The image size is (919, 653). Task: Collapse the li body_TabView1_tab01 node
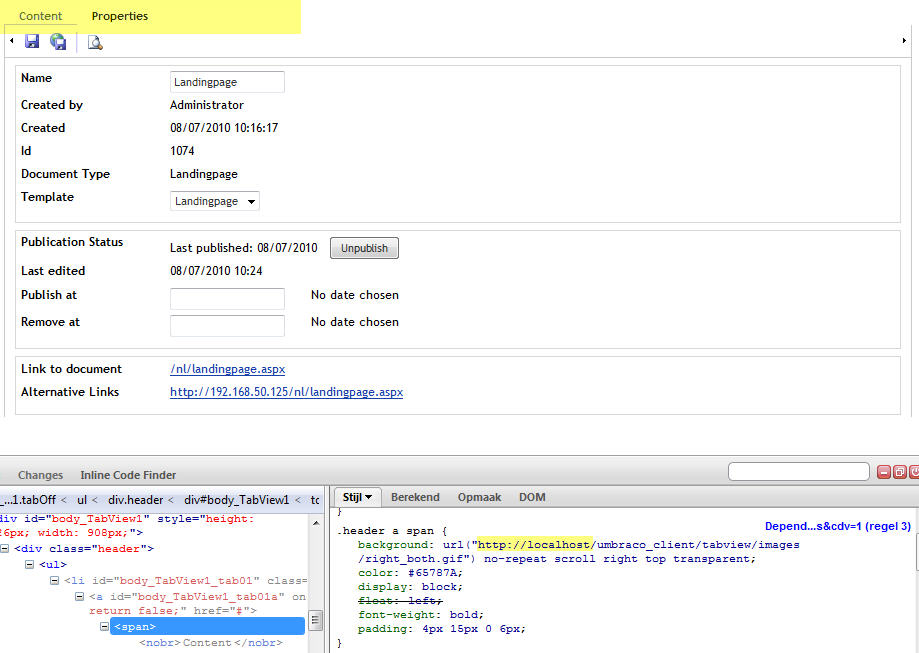click(x=55, y=581)
